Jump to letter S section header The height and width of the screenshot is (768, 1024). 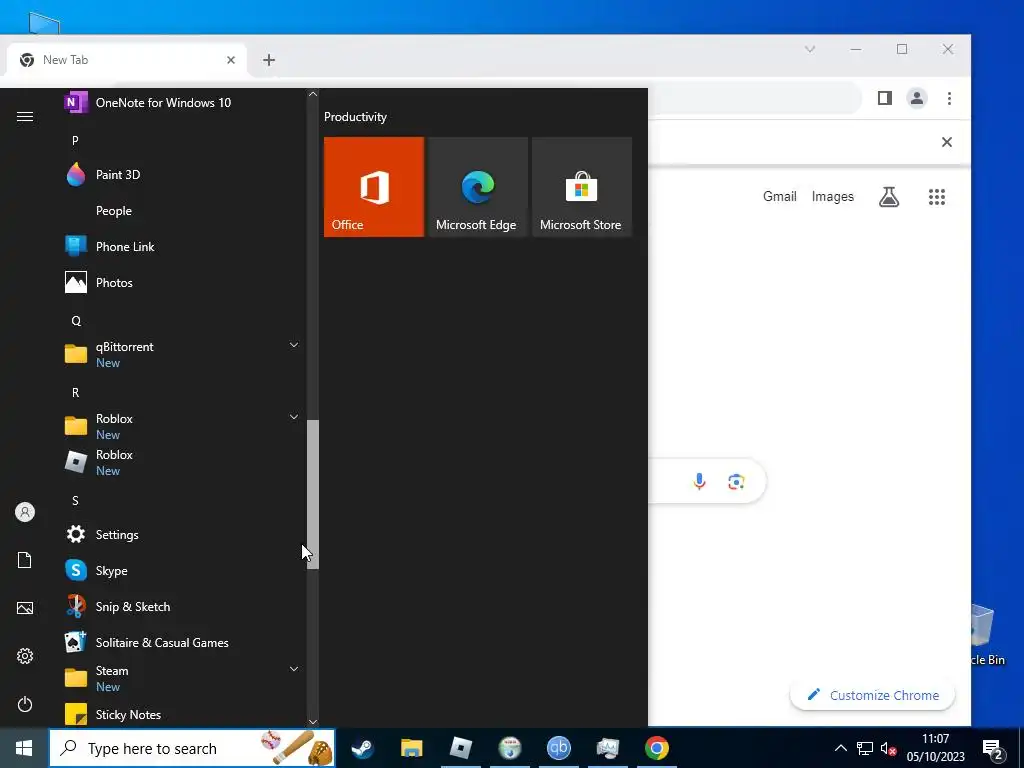(x=75, y=500)
